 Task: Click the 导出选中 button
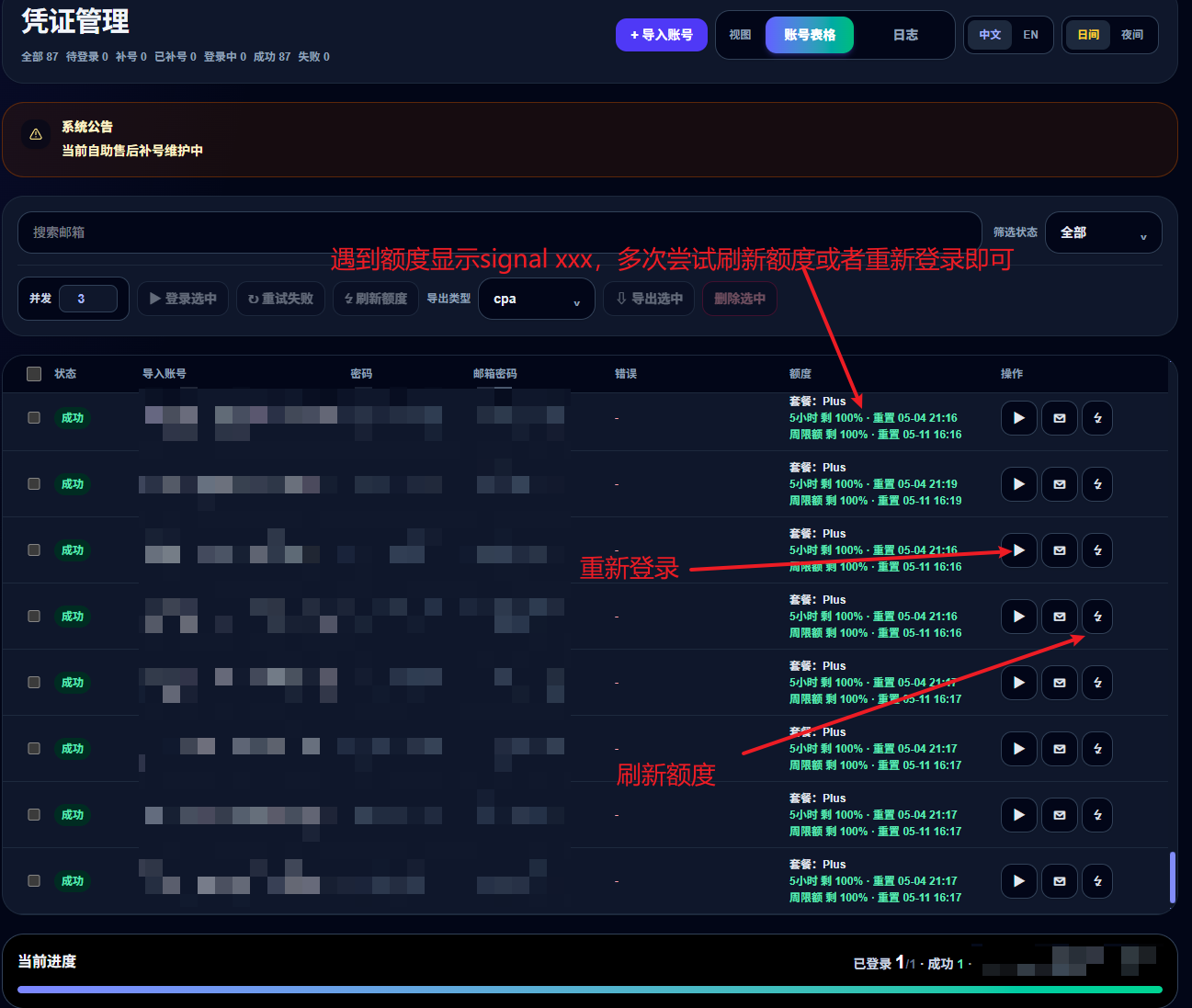(x=649, y=299)
